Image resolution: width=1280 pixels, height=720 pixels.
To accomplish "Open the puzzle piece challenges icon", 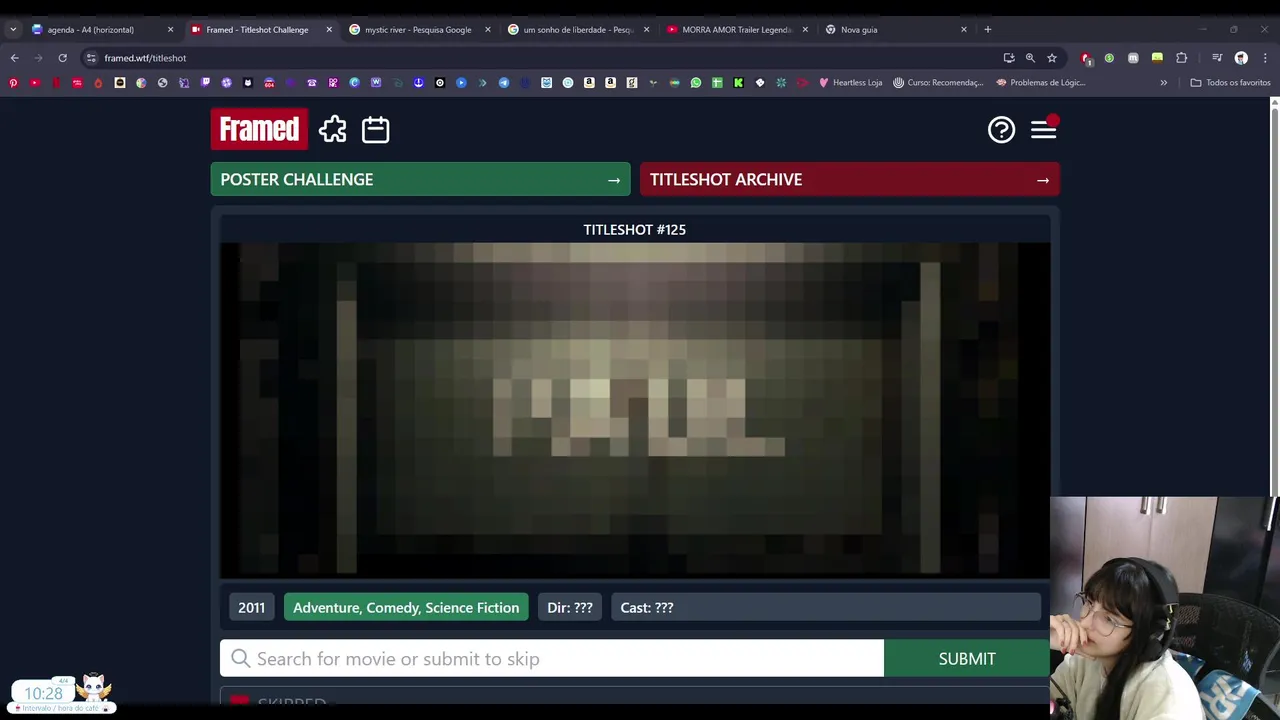I will (333, 129).
